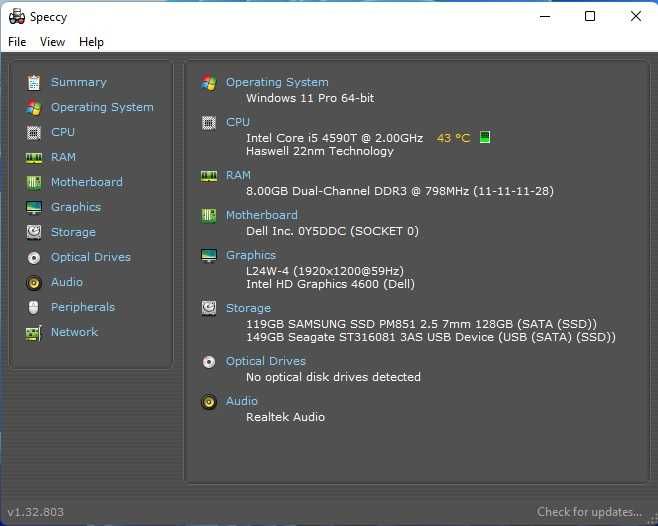Viewport: 658px width, 526px height.
Task: Click the Audio speaker icon in sidebar
Action: (x=34, y=283)
